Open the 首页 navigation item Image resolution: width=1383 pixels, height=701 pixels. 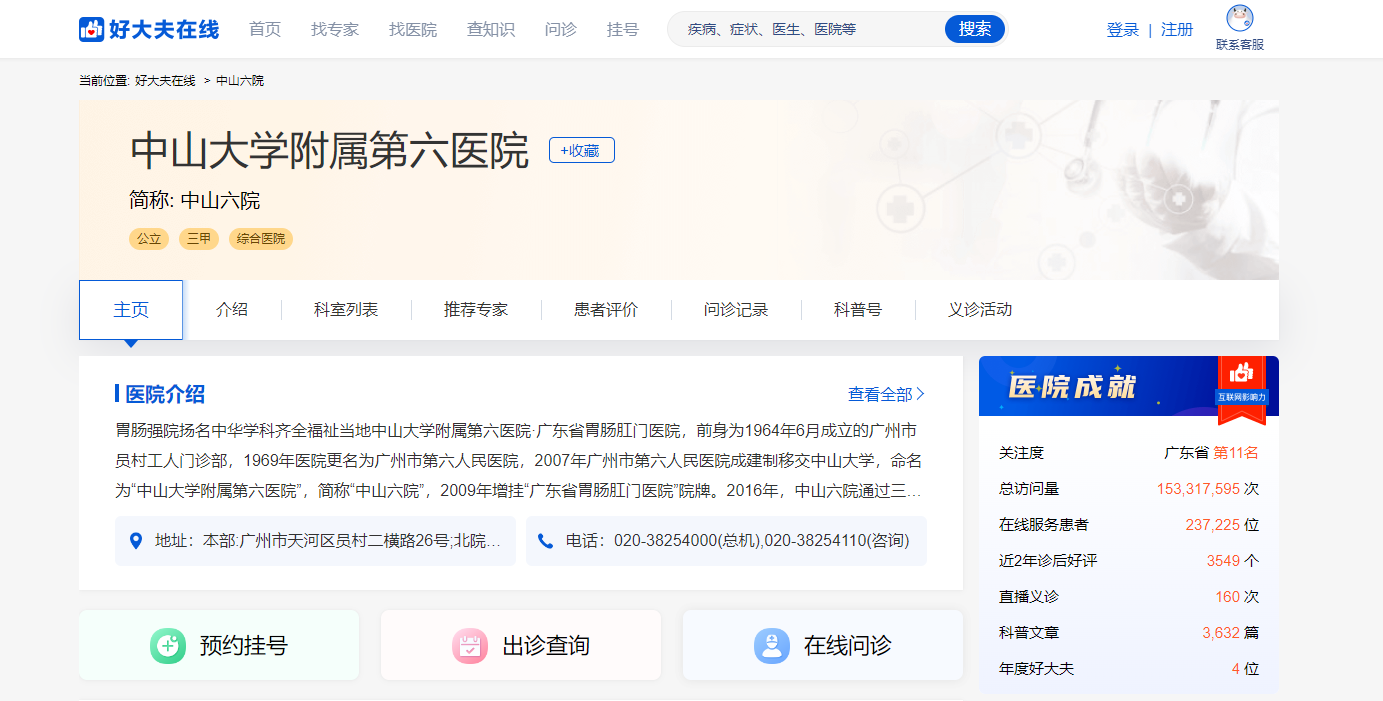pos(265,29)
